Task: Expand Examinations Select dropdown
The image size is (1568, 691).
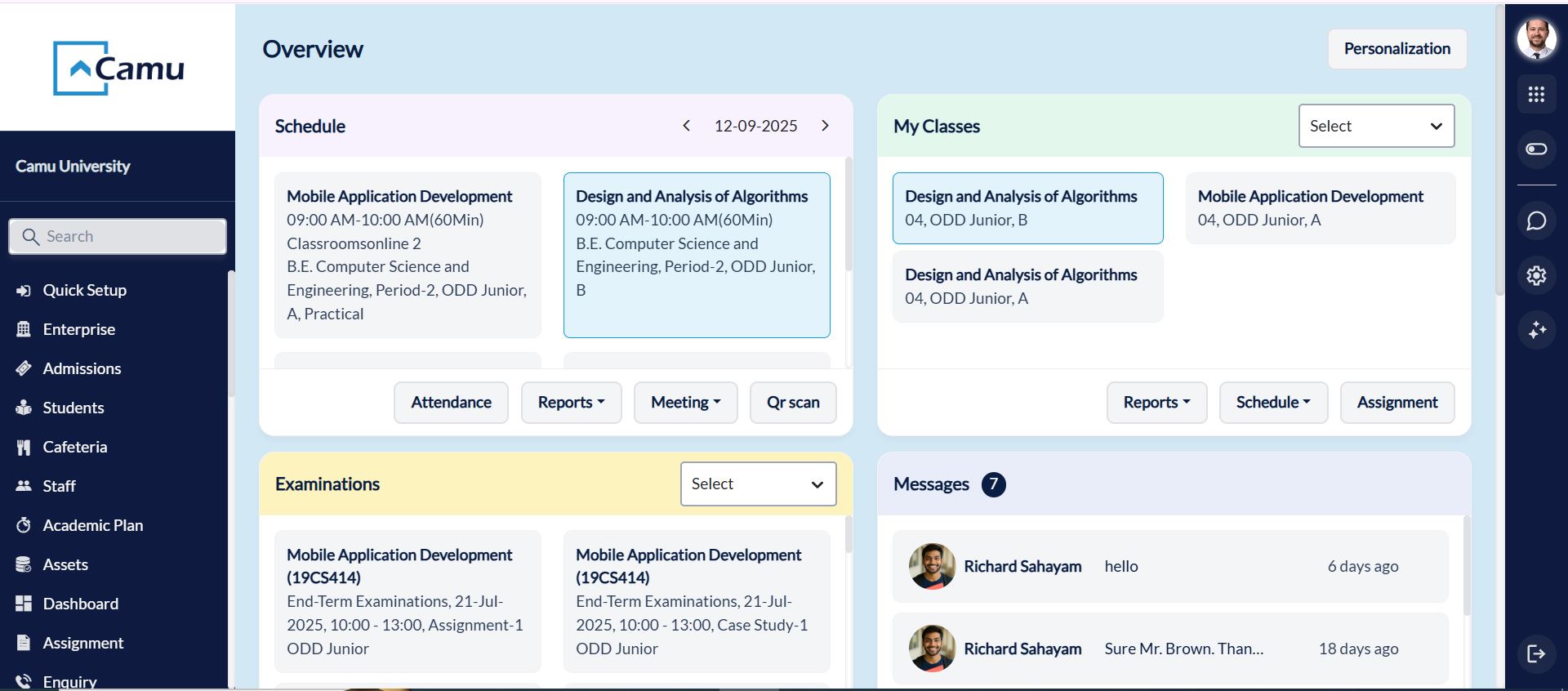Action: pyautogui.click(x=758, y=484)
